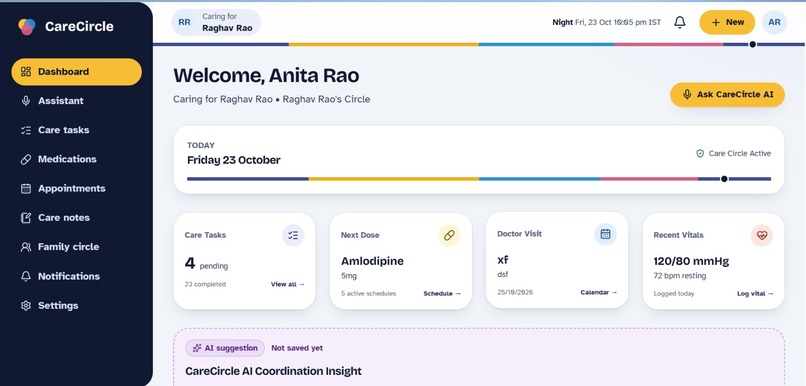Click 5 active schedules text
The width and height of the screenshot is (806, 386).
(368, 293)
